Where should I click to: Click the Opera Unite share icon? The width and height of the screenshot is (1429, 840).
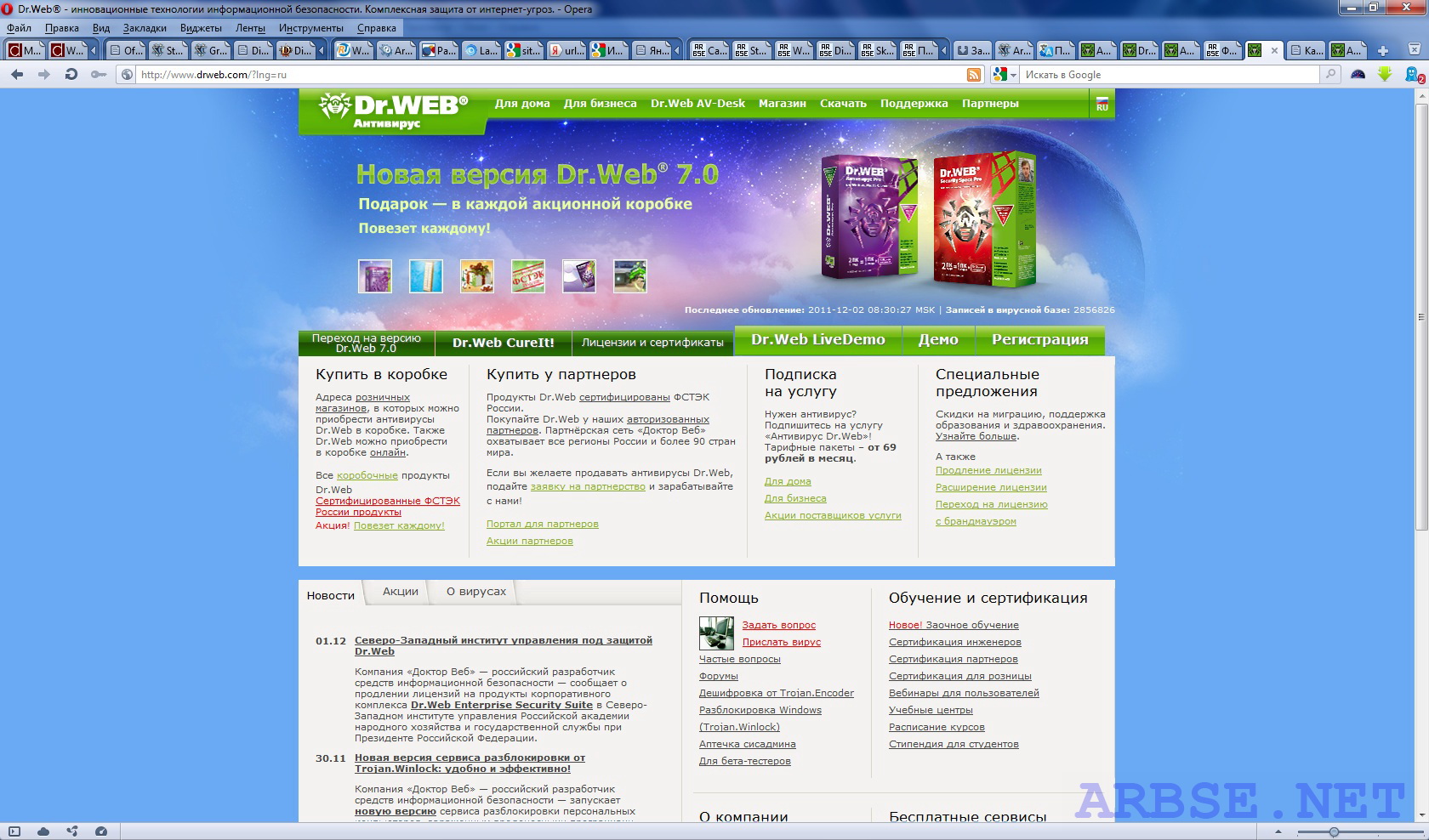[72, 831]
